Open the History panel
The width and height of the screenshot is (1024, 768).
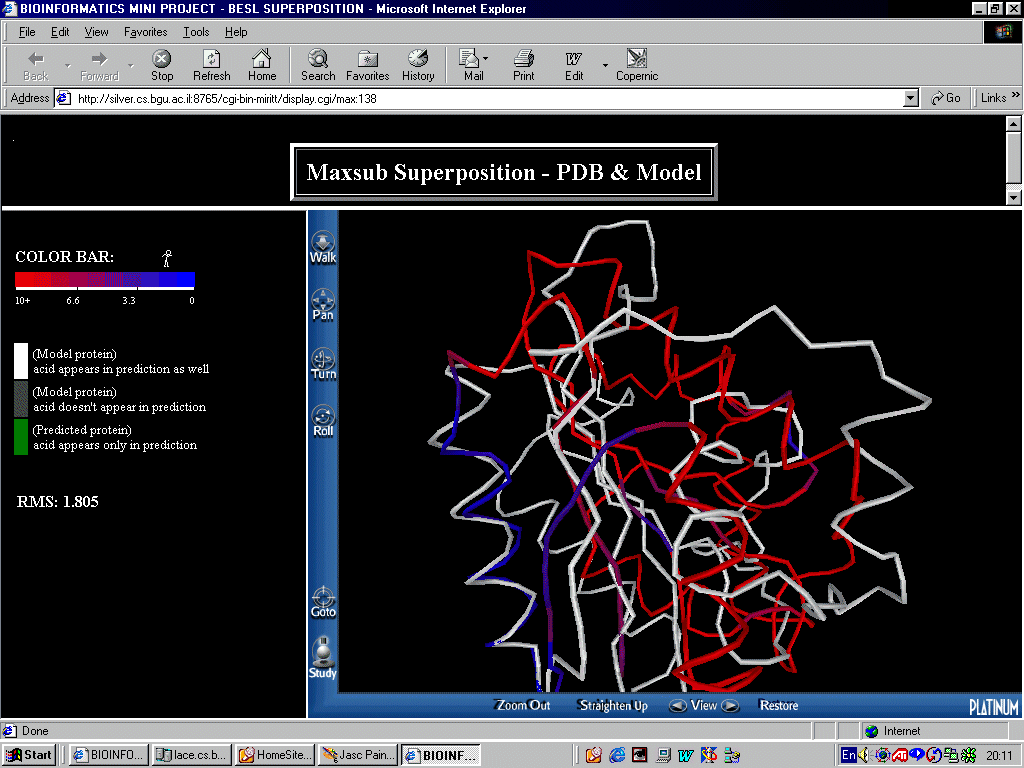tap(418, 65)
